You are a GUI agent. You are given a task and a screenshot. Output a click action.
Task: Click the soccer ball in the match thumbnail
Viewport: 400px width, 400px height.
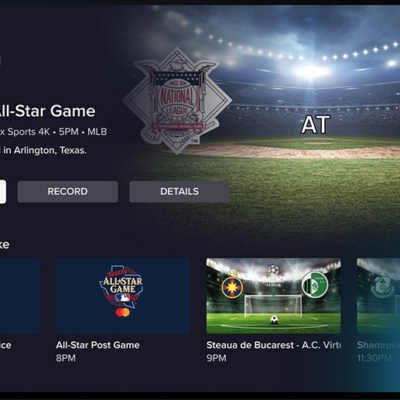coord(274,320)
